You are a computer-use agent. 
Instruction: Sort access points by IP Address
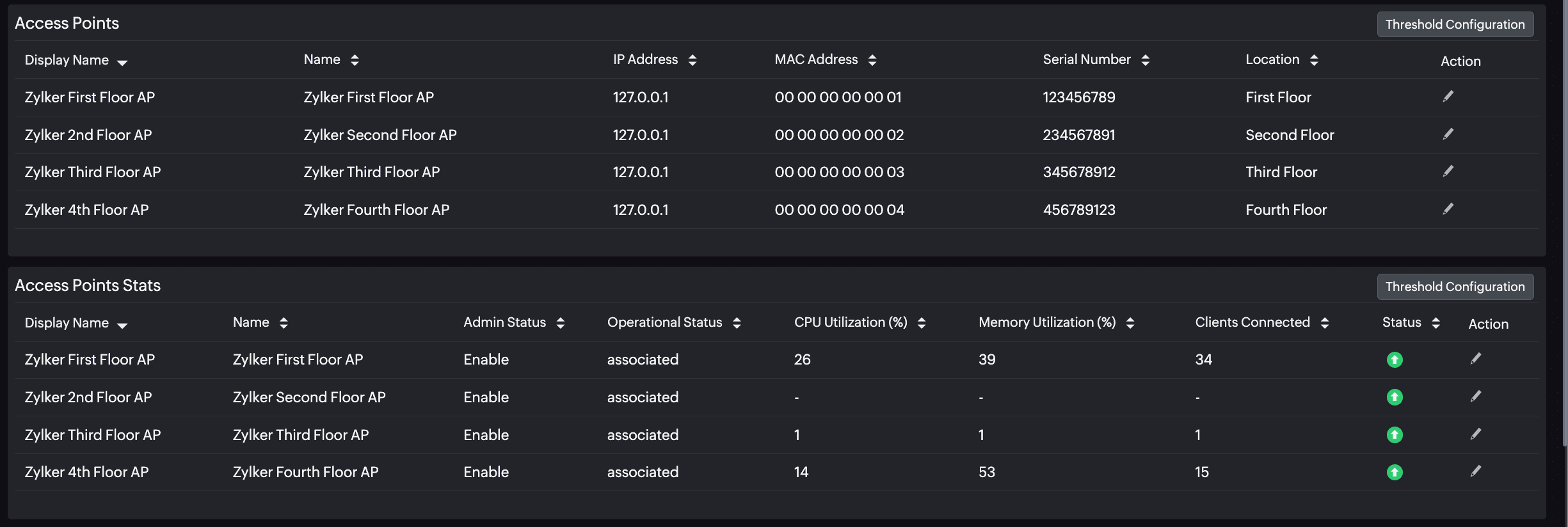pyautogui.click(x=692, y=60)
